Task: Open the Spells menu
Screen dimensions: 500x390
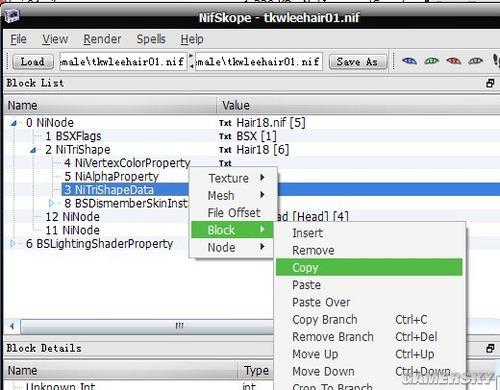Action: point(151,39)
